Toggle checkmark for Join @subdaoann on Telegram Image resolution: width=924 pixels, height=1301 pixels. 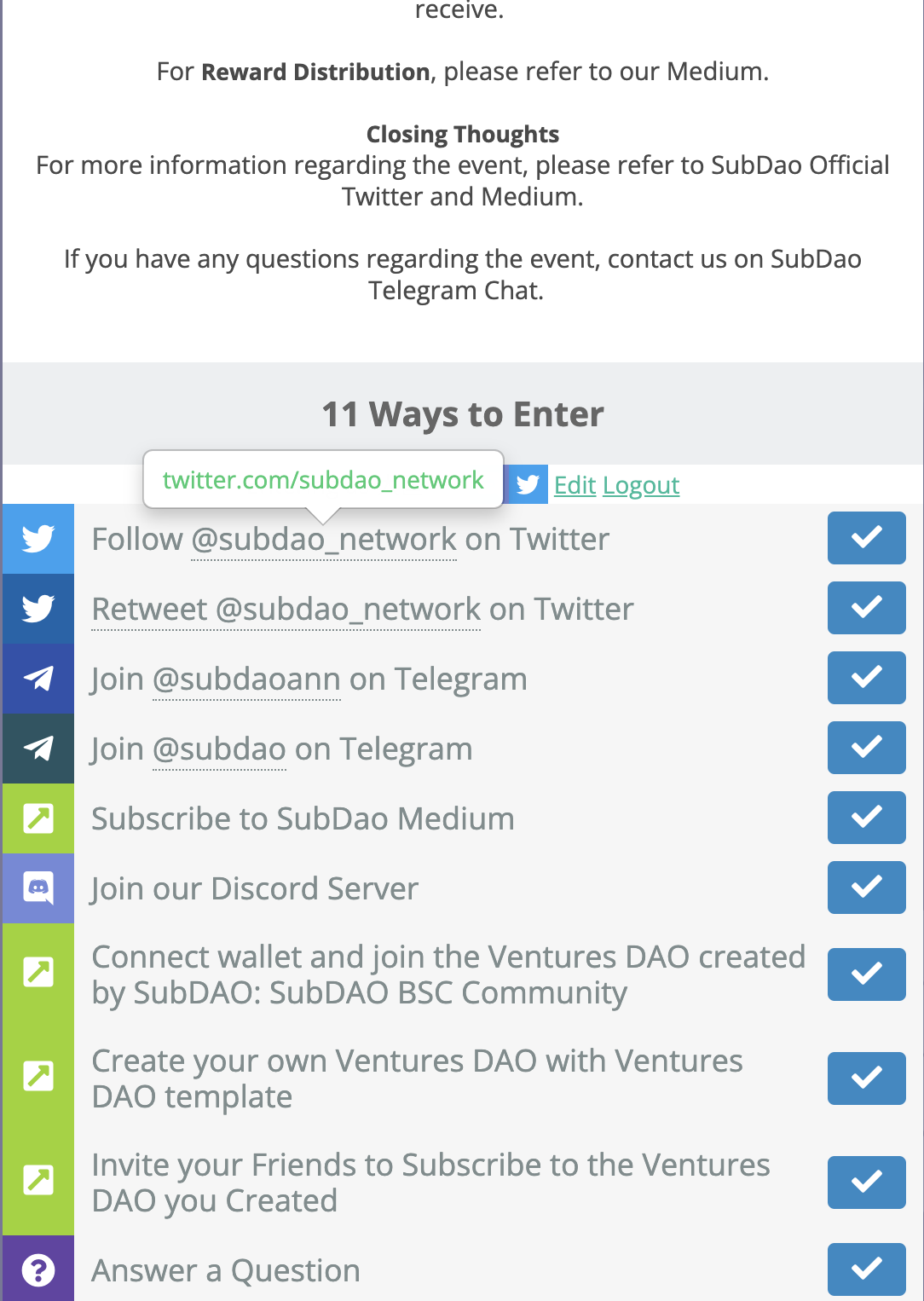tap(866, 678)
